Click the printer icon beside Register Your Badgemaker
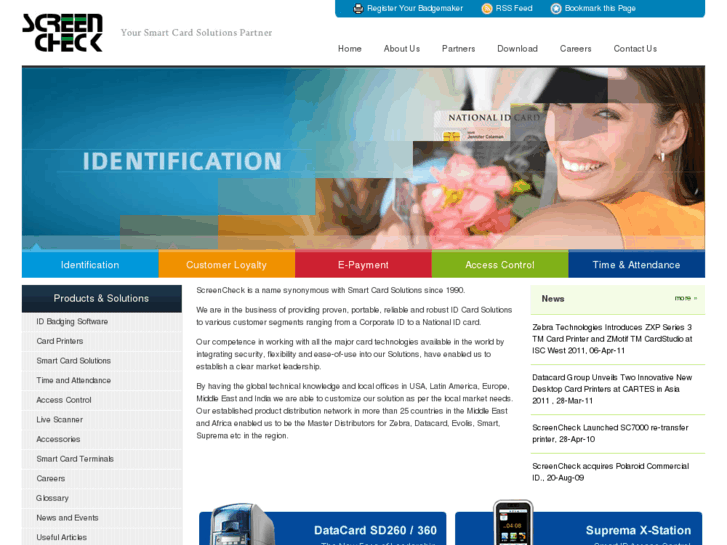727x545 pixels. [358, 8]
